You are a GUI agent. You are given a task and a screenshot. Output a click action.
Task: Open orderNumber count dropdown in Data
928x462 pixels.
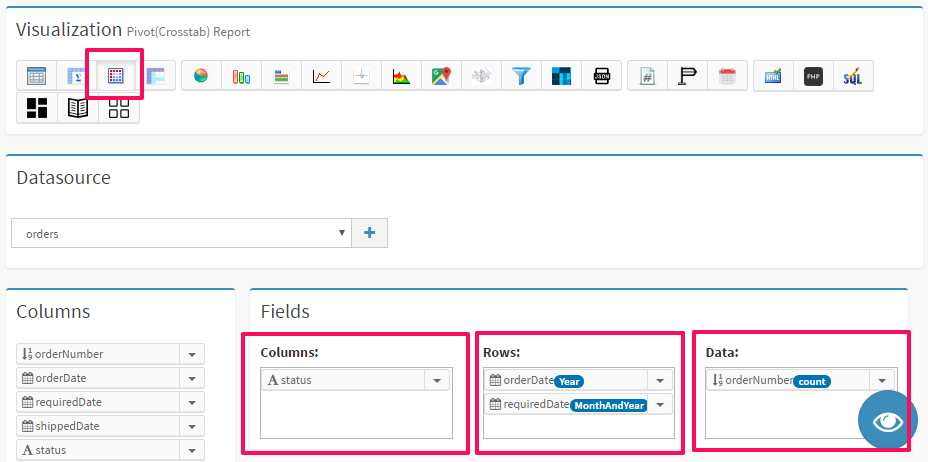coord(882,381)
